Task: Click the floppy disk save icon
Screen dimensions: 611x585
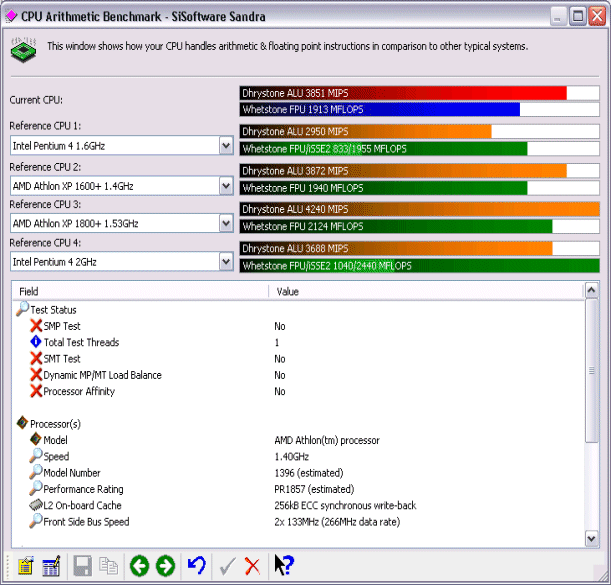Action: [x=82, y=566]
